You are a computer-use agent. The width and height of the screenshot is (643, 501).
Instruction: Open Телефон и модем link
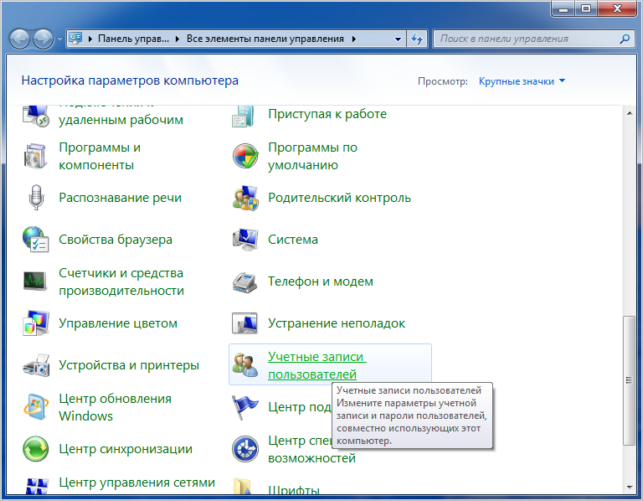321,282
